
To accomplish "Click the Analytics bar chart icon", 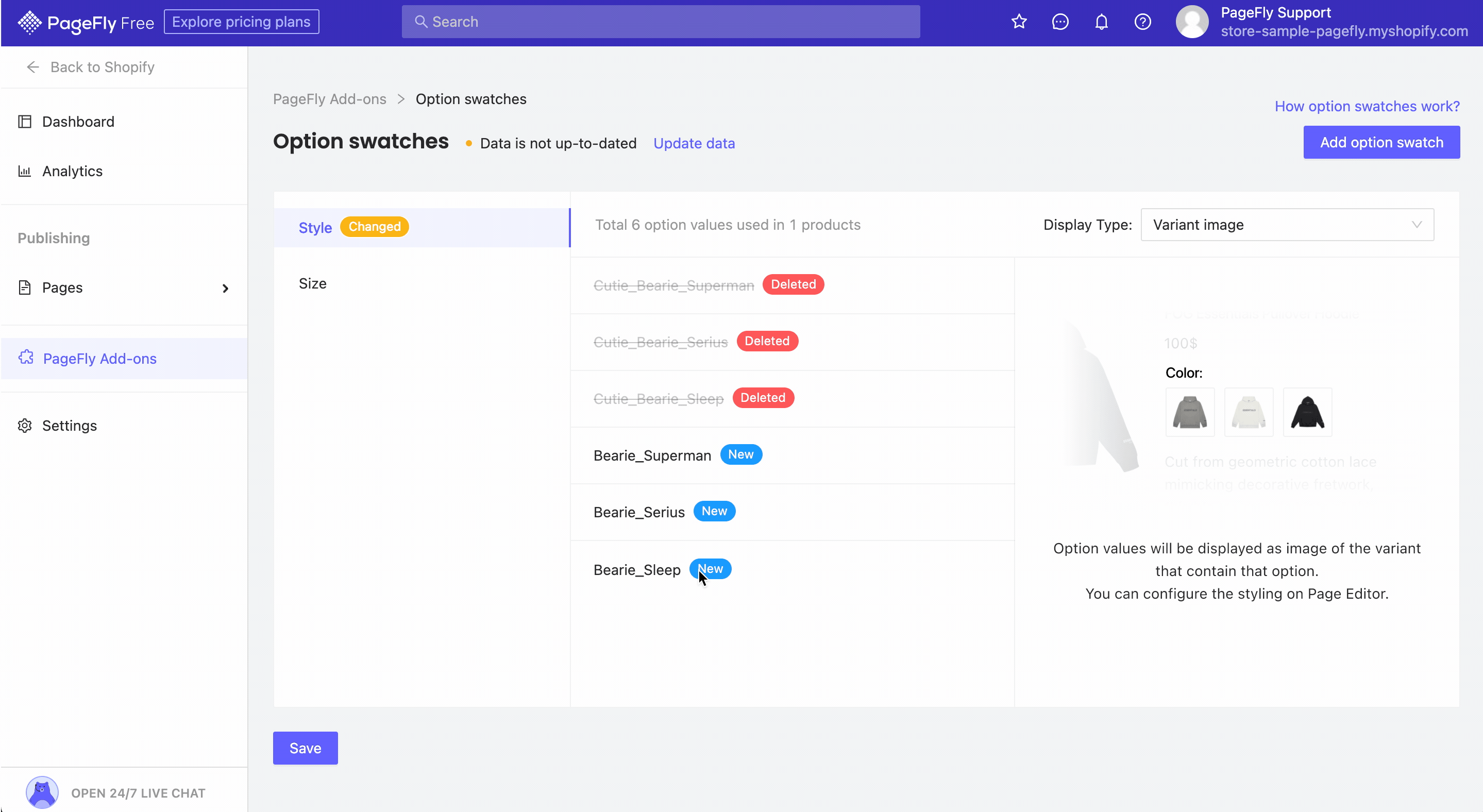I will pyautogui.click(x=25, y=171).
